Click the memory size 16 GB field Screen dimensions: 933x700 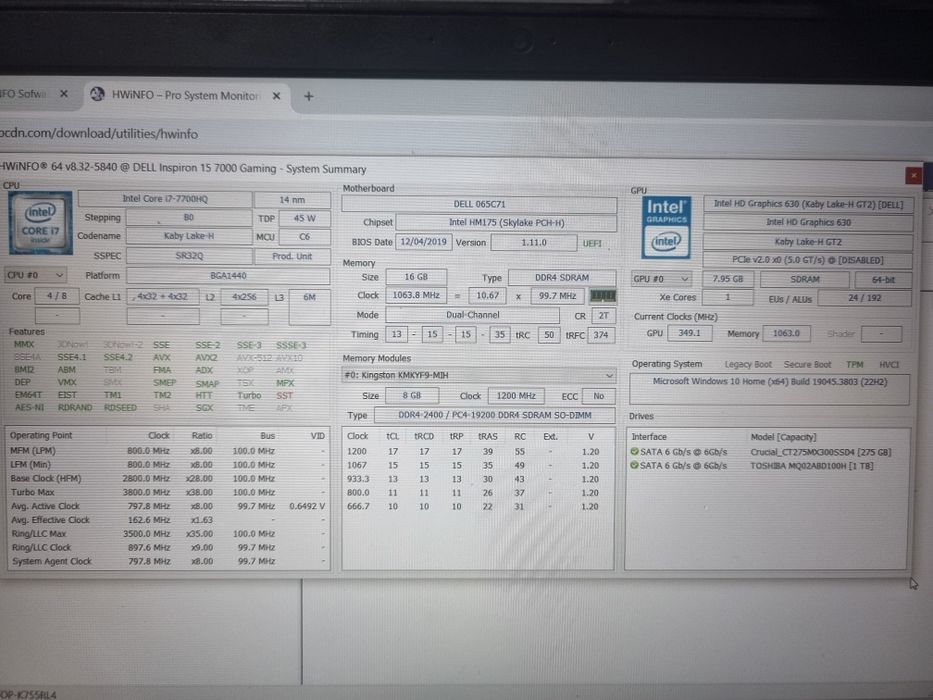pyautogui.click(x=416, y=277)
